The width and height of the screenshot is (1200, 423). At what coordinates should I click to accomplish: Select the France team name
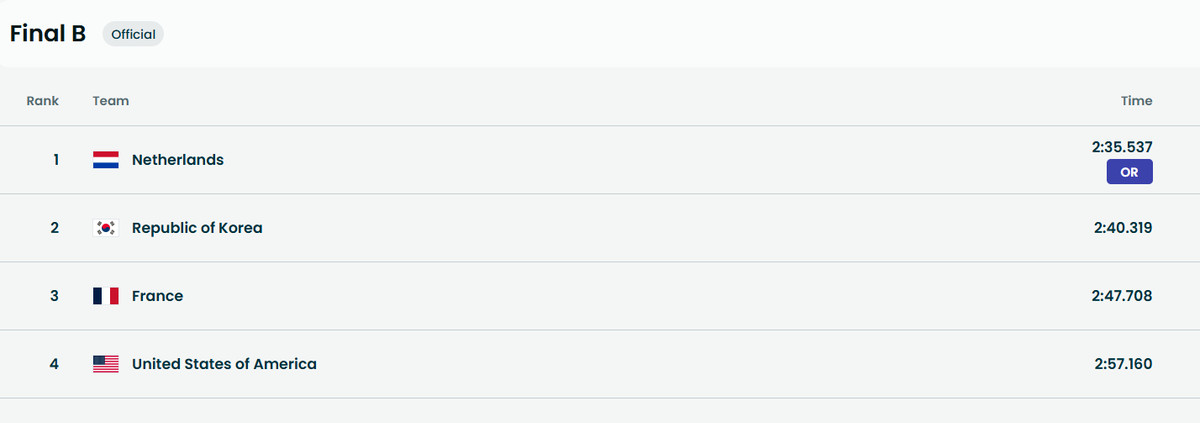pyautogui.click(x=158, y=296)
